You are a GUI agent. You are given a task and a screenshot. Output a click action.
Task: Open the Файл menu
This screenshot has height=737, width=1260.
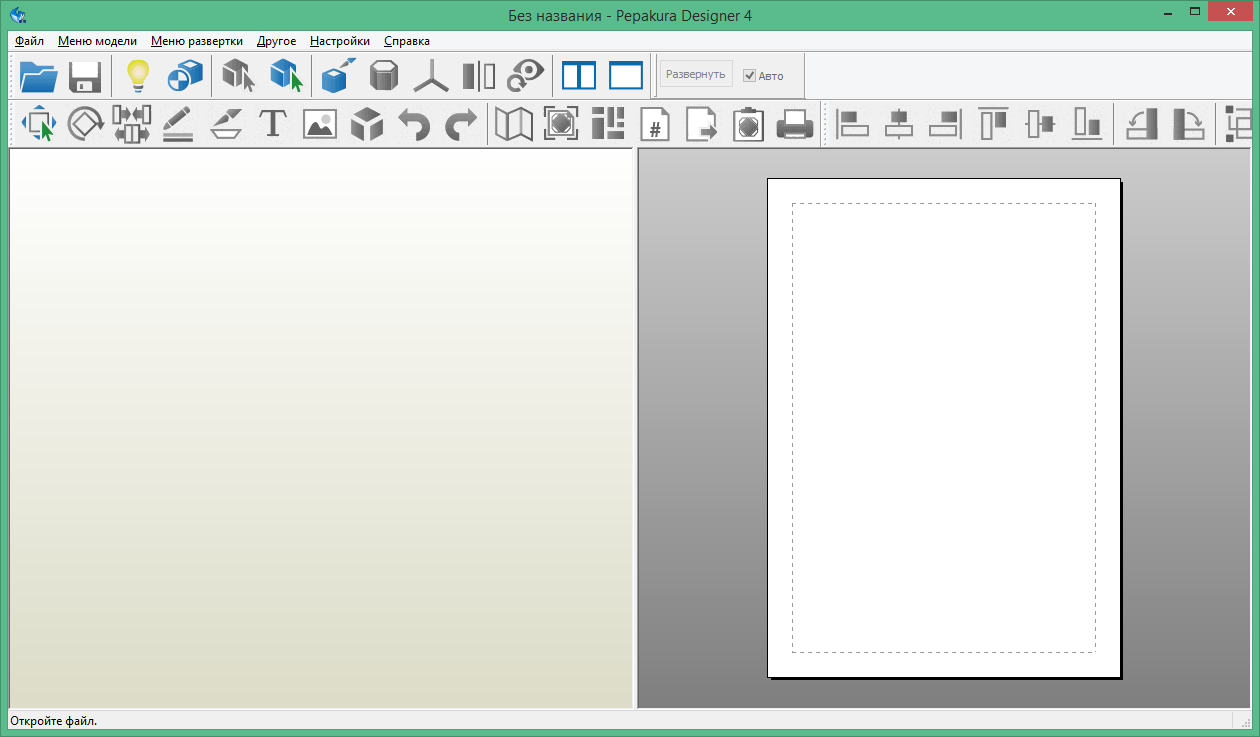29,41
